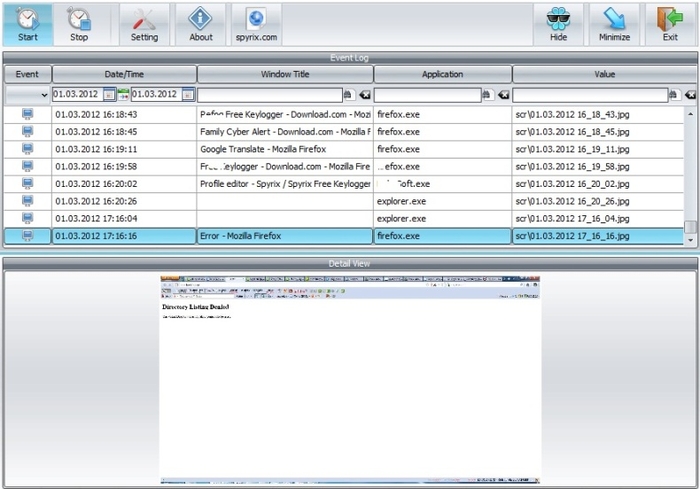Search by Application binoculars icon
The height and width of the screenshot is (489, 700).
coord(488,94)
